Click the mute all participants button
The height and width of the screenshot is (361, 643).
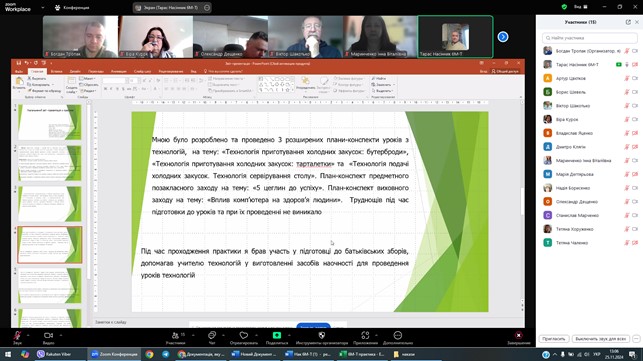click(600, 339)
